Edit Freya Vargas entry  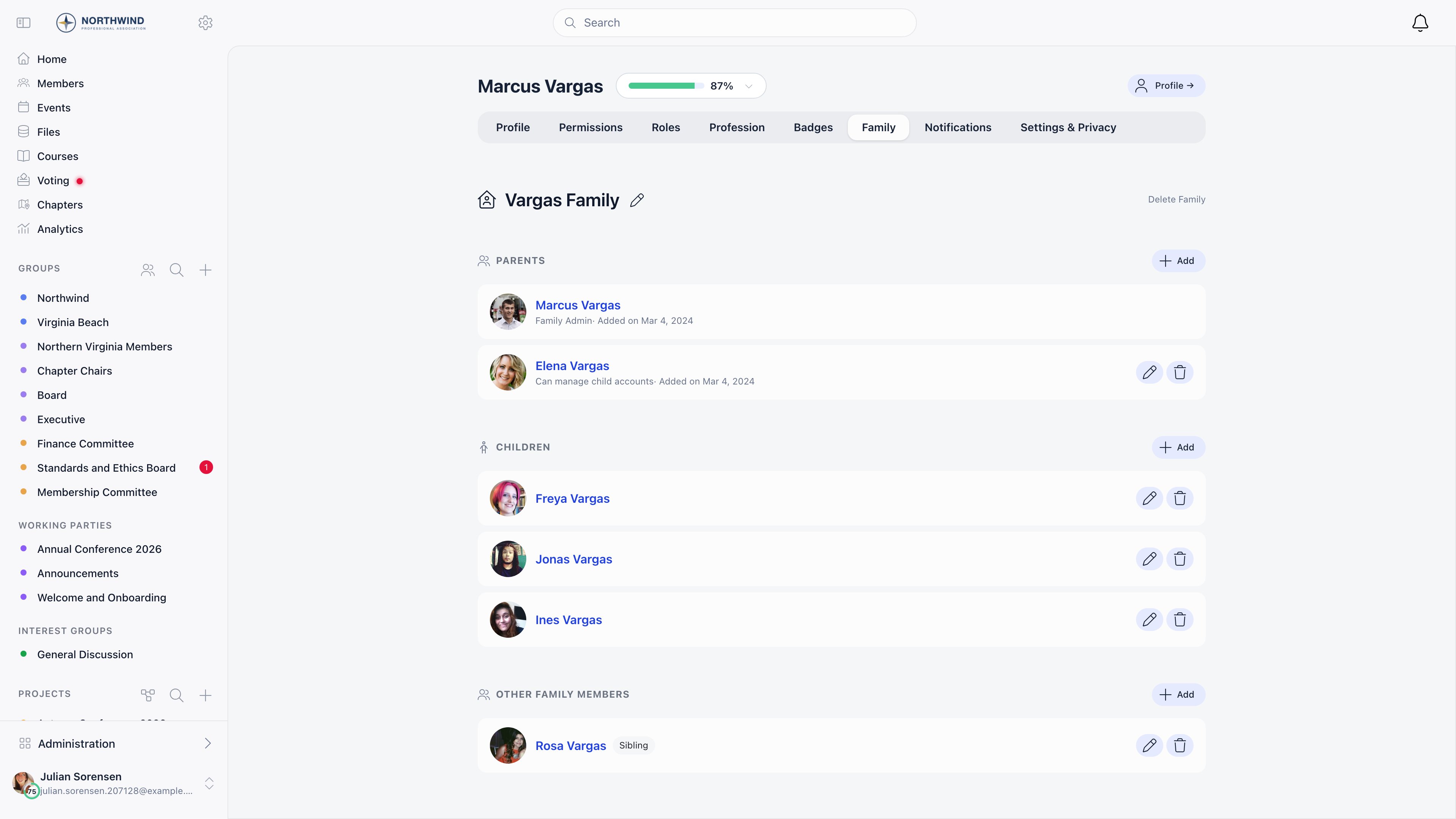pyautogui.click(x=1149, y=499)
